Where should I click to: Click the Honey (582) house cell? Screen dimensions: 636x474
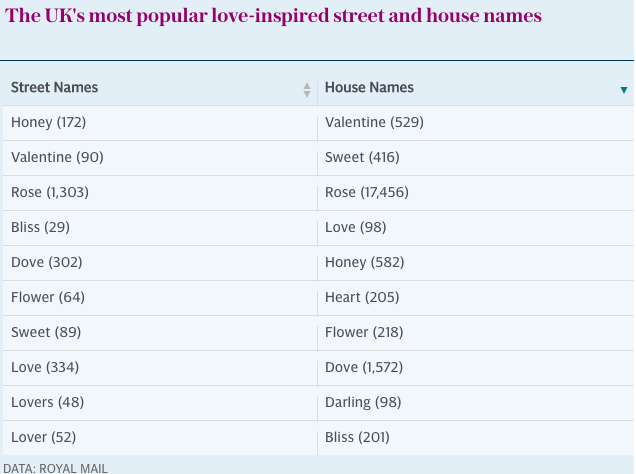[475, 263]
